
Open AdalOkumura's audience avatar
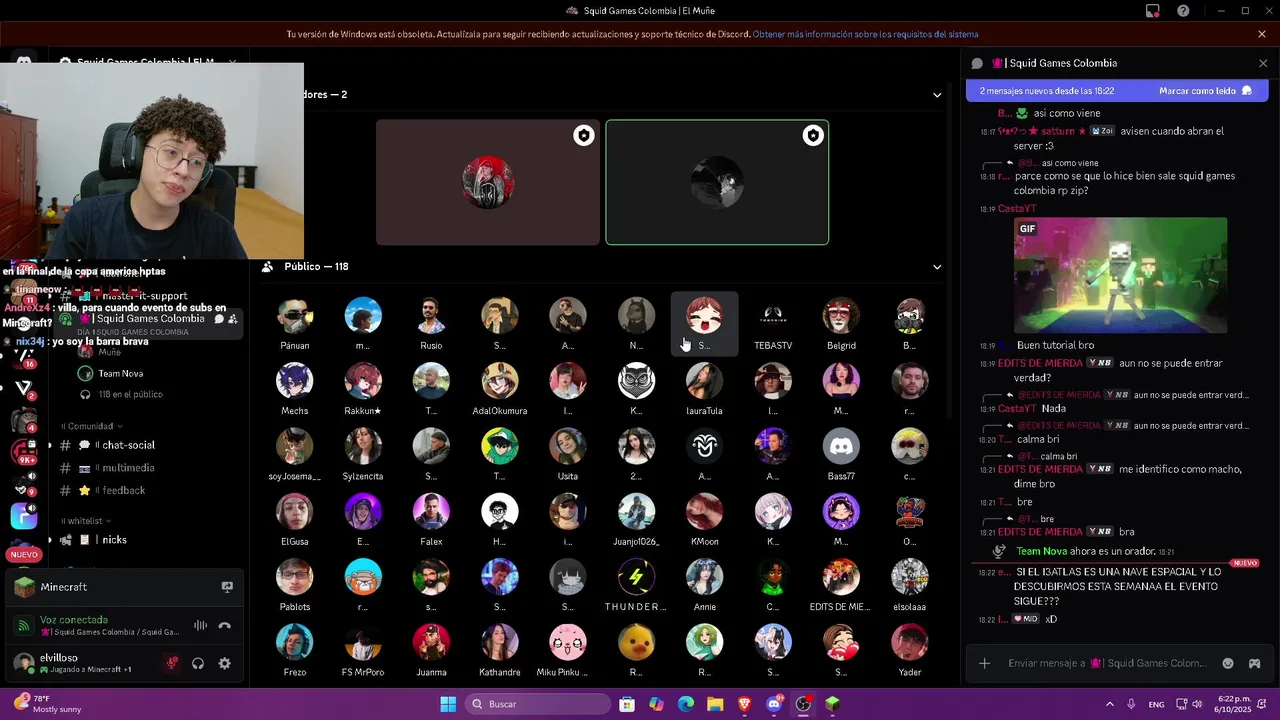click(x=499, y=381)
